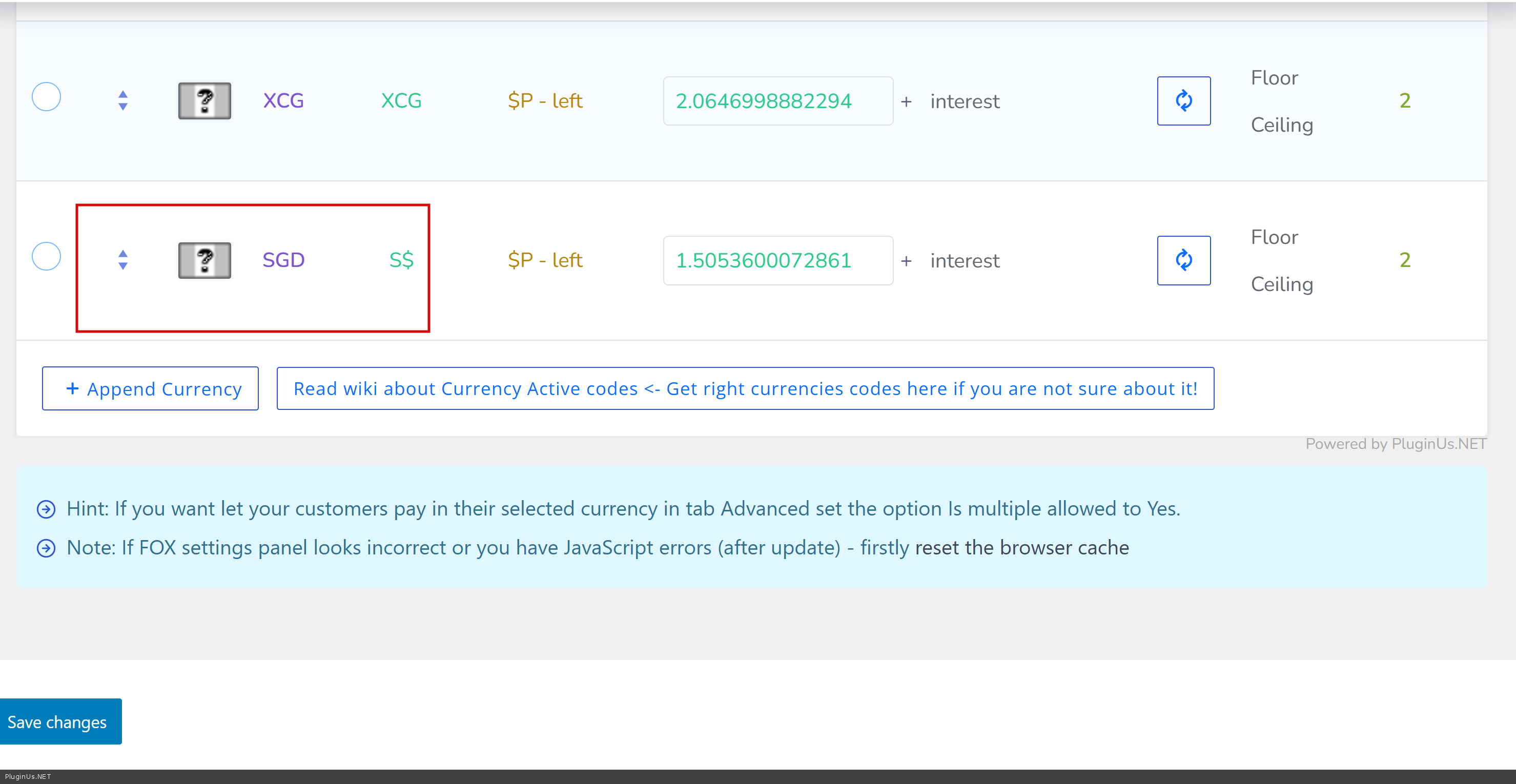Open the SGD symbol position '$P - left' dropdown
Screen dimensions: 1516x784
tap(545, 260)
